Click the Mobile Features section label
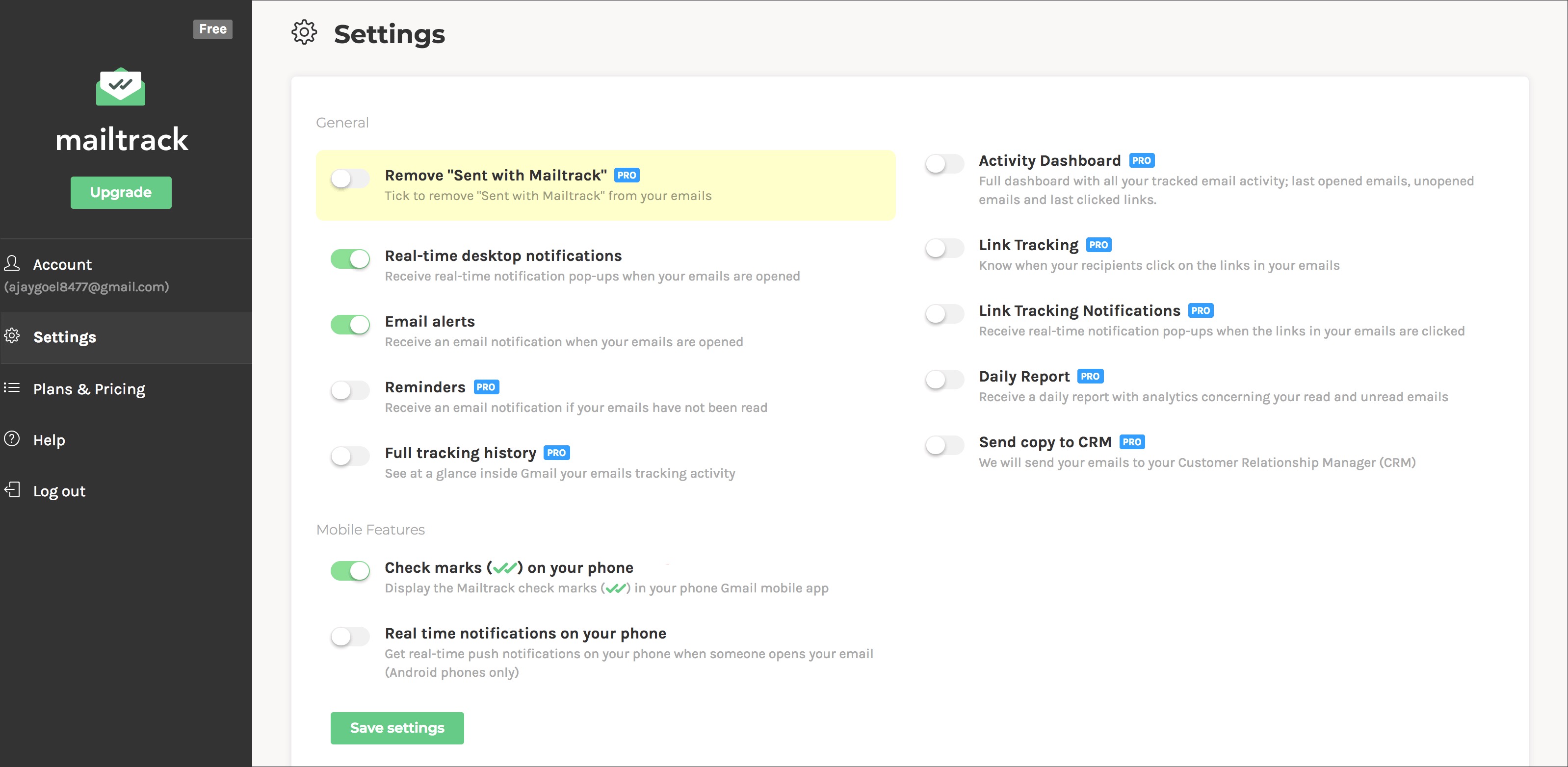The height and width of the screenshot is (767, 1568). [x=370, y=529]
